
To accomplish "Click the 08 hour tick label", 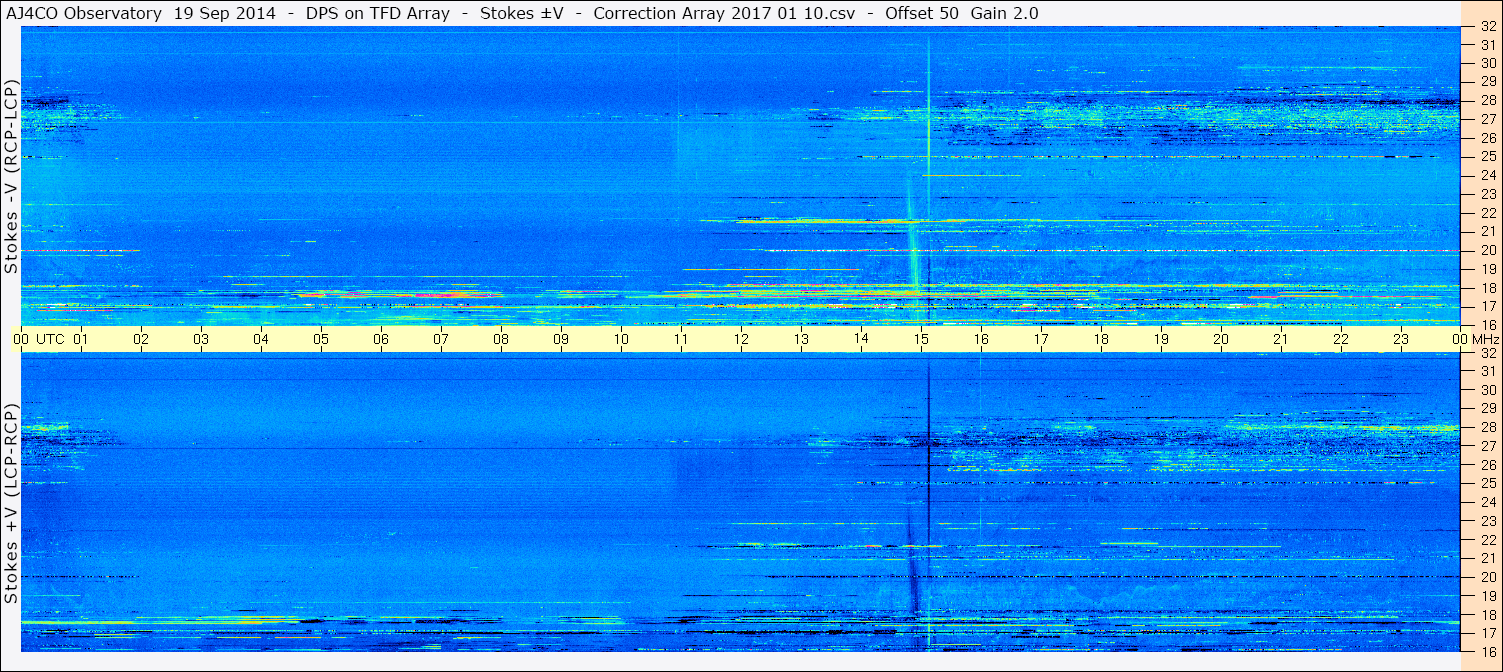I will tap(501, 339).
